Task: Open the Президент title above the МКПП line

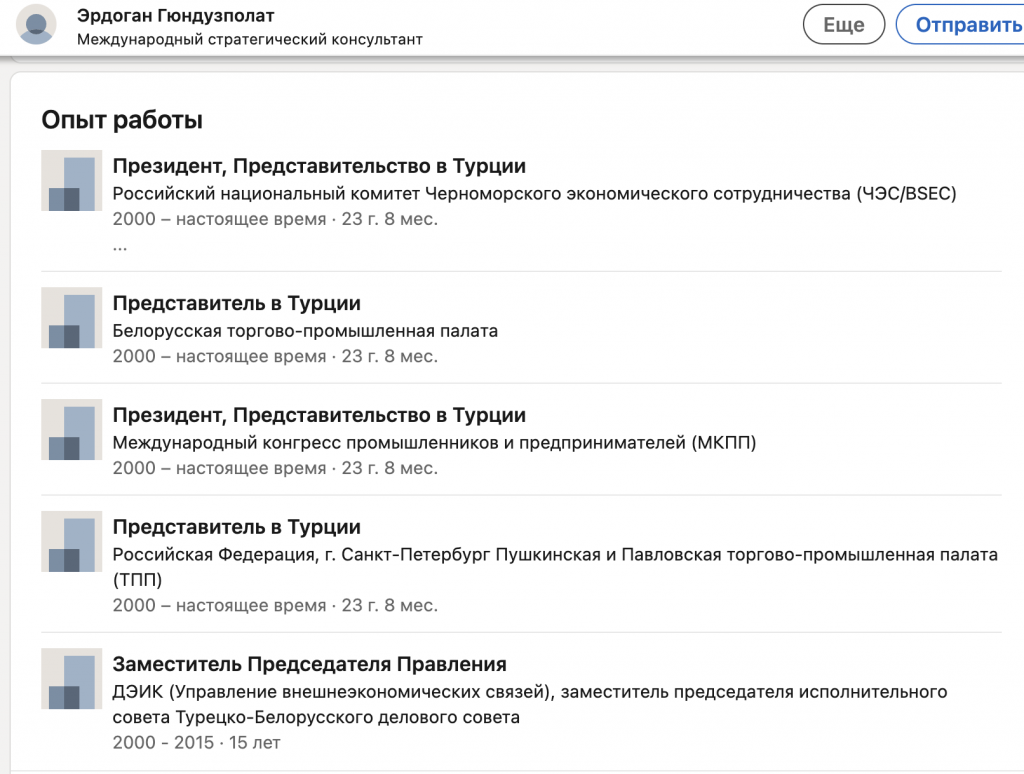Action: coord(319,415)
